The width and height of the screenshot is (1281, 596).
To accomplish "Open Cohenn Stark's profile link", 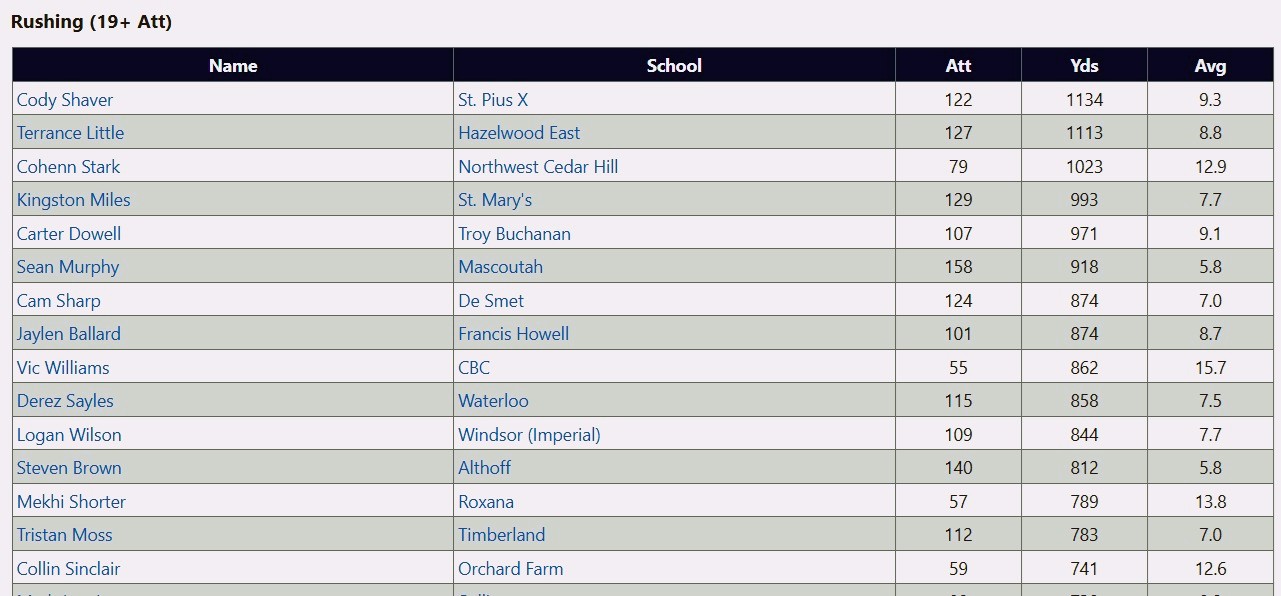I will pos(68,167).
